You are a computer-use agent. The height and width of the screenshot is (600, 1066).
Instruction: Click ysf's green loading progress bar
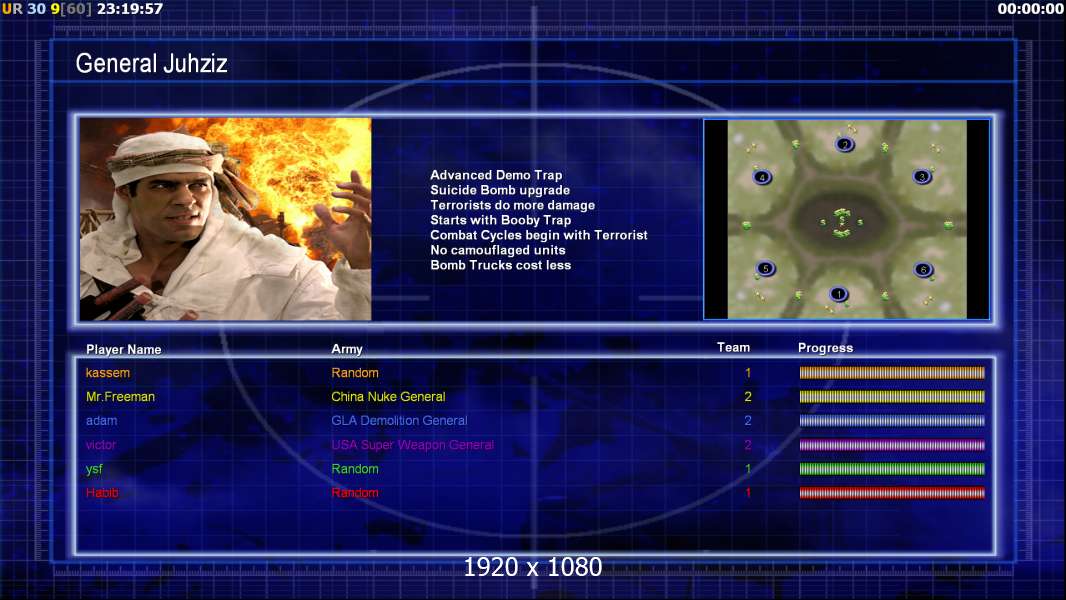click(x=892, y=469)
